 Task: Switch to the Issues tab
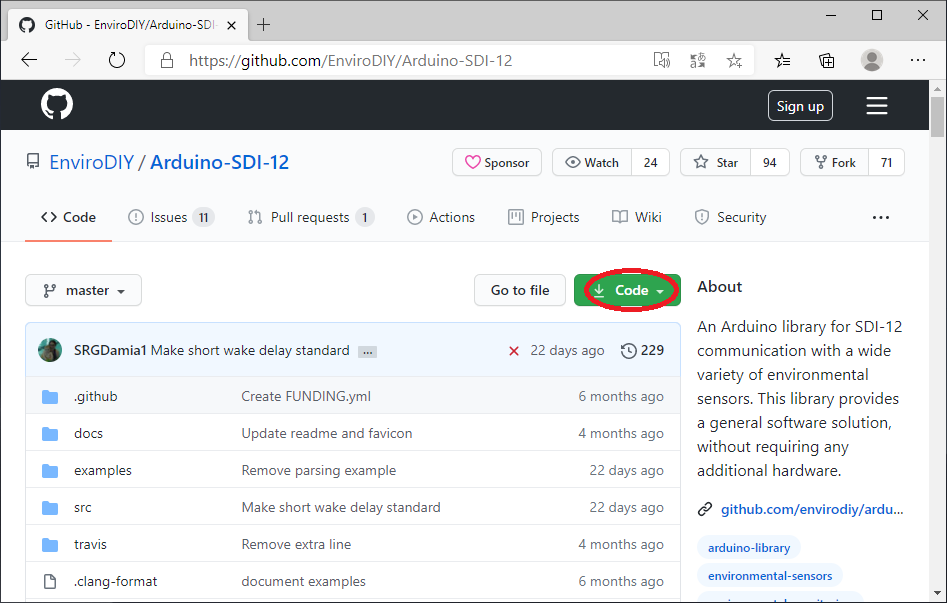(171, 217)
